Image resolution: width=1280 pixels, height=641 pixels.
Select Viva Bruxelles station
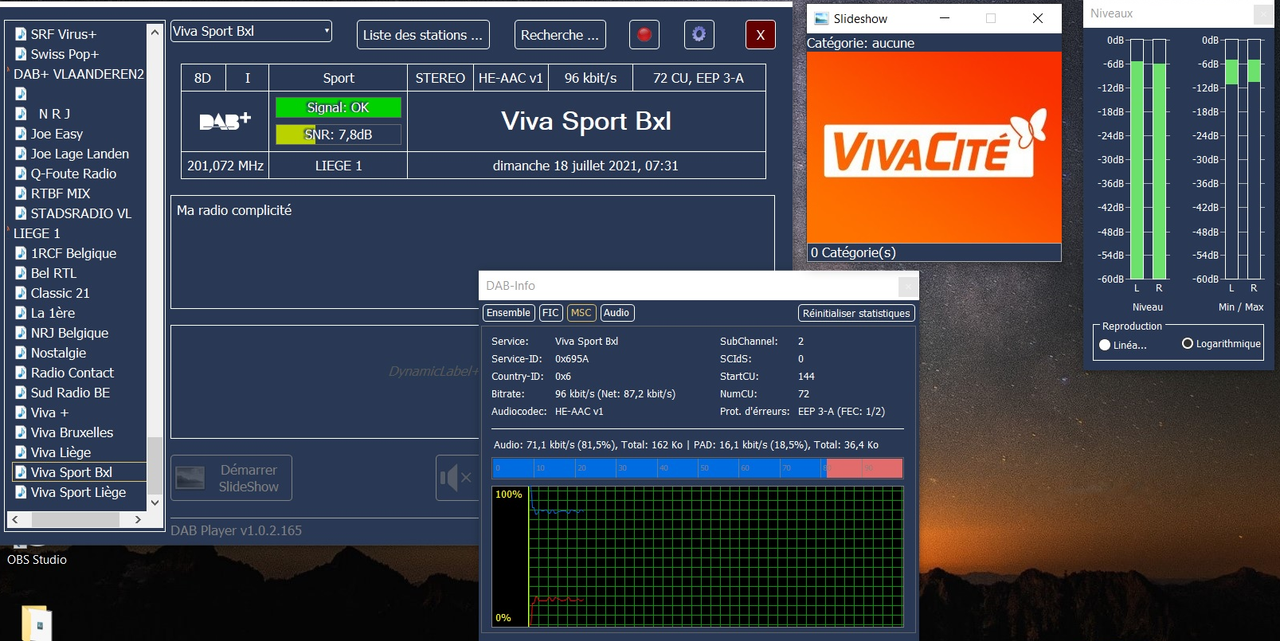[x=72, y=432]
